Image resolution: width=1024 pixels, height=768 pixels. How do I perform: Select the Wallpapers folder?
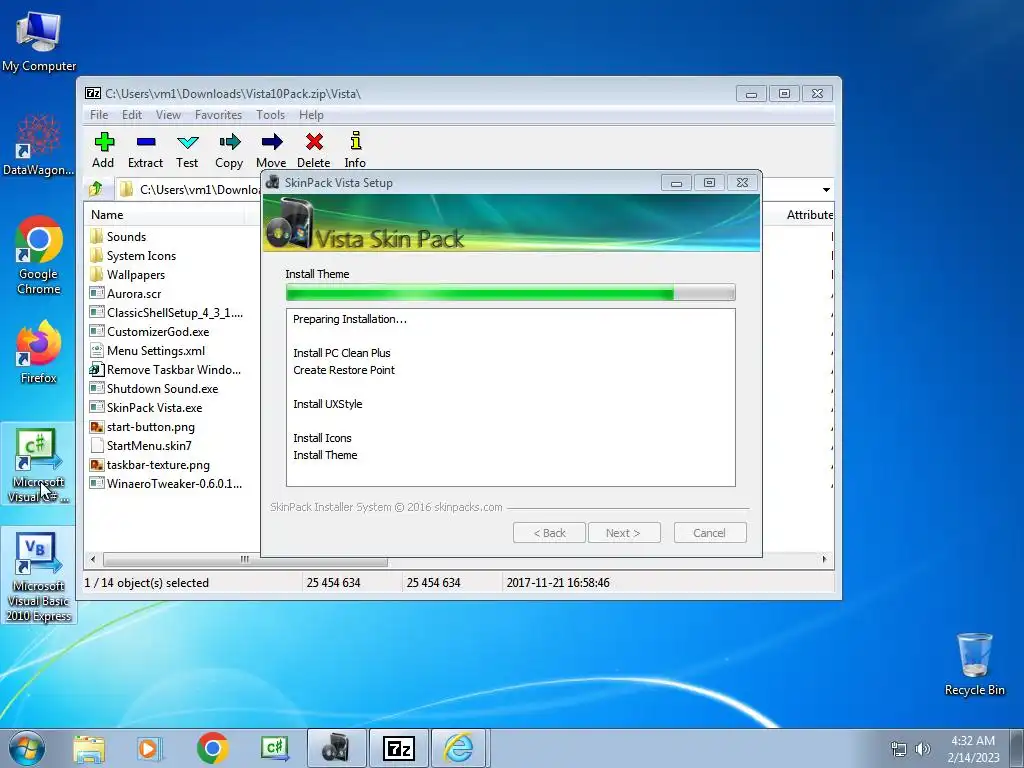135,274
